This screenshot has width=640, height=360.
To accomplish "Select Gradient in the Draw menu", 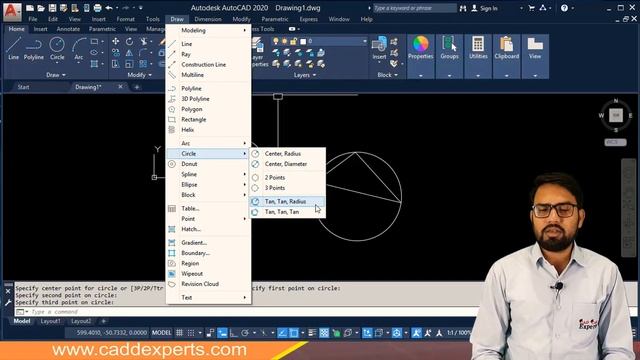I will coord(208,242).
